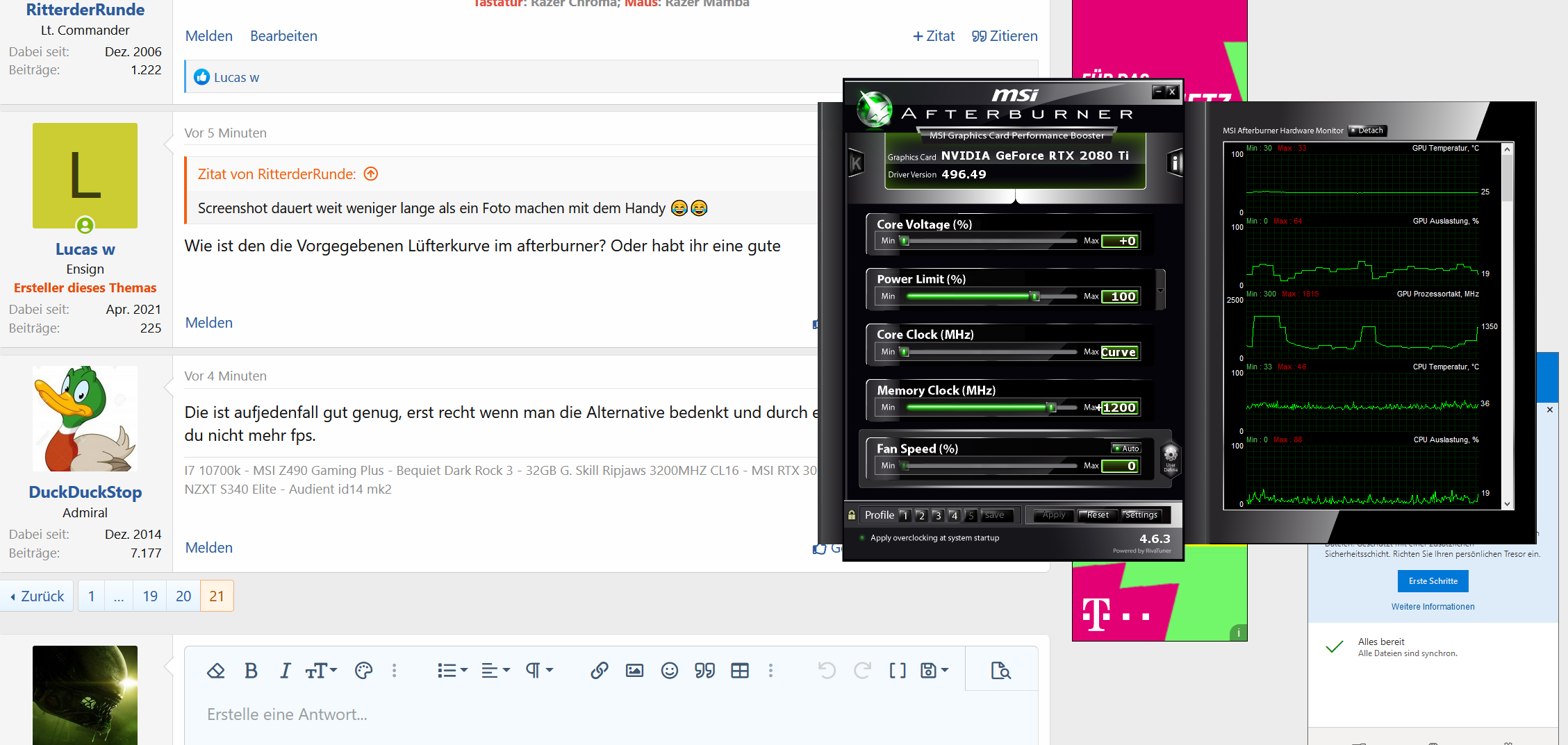1568x745 pixels.
Task: Toggle the Fan Speed Auto button
Action: (1126, 449)
